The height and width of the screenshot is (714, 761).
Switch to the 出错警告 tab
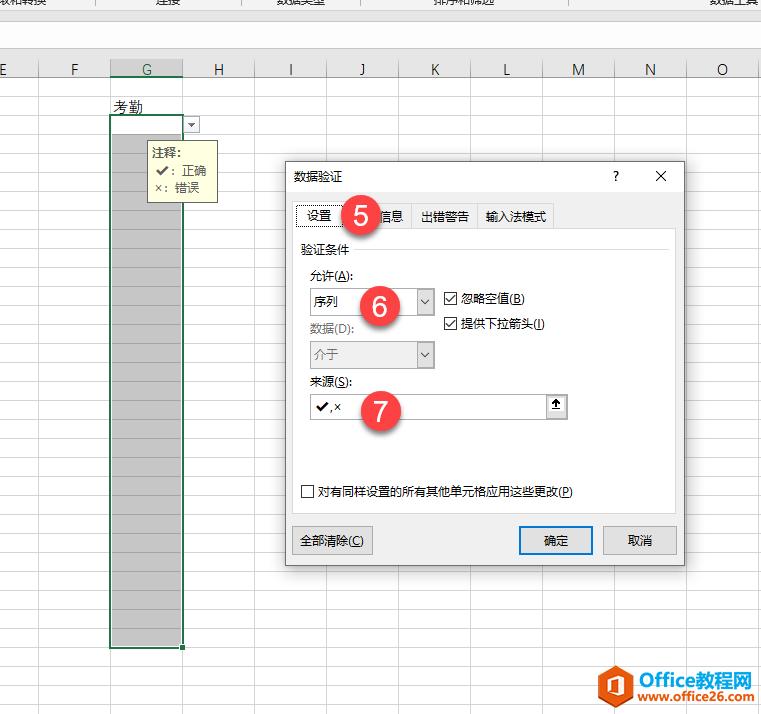[444, 216]
